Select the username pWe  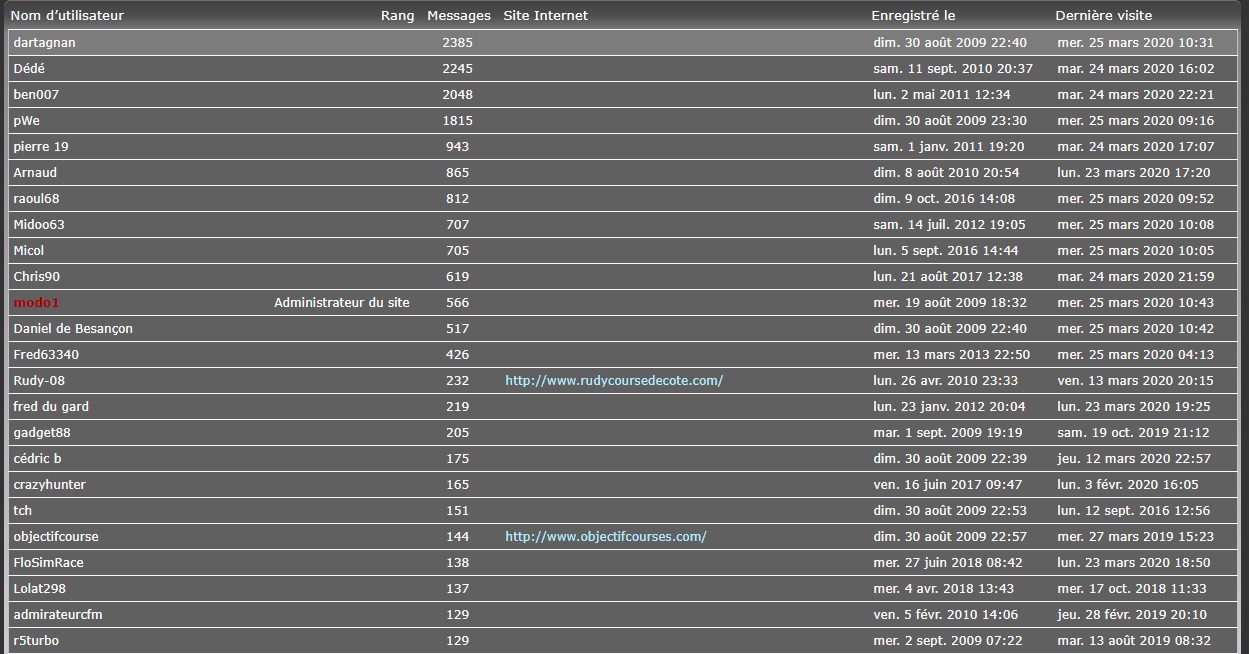coord(26,121)
